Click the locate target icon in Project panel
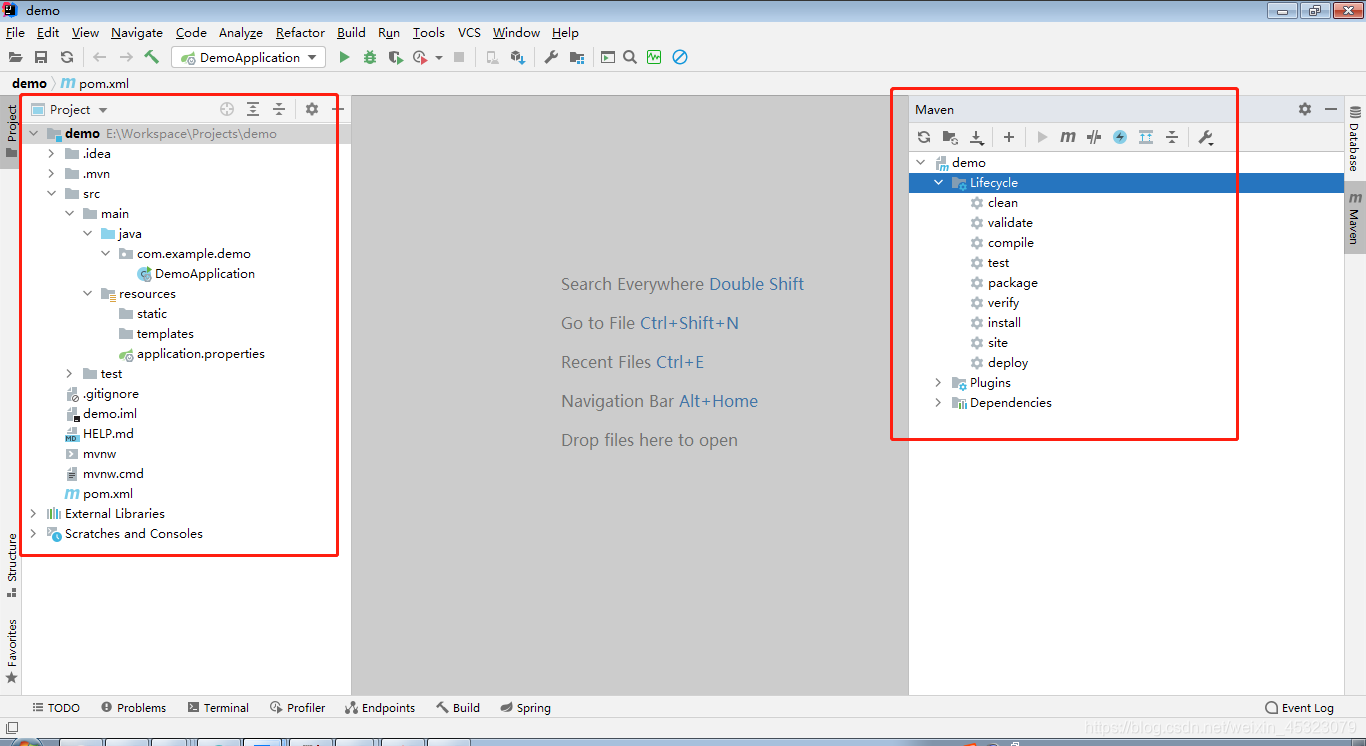 (227, 109)
